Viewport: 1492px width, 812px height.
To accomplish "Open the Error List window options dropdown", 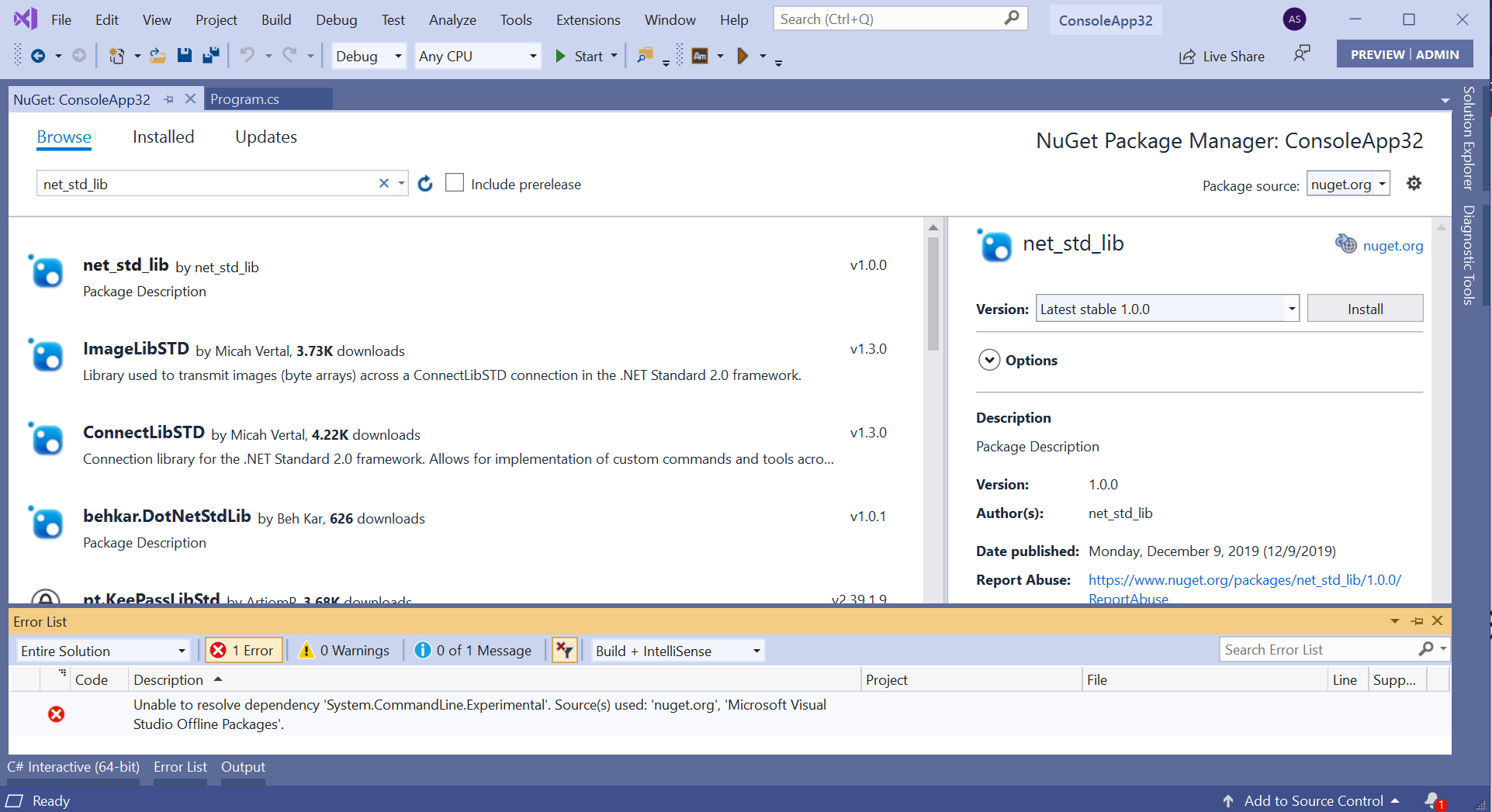I will 1394,621.
